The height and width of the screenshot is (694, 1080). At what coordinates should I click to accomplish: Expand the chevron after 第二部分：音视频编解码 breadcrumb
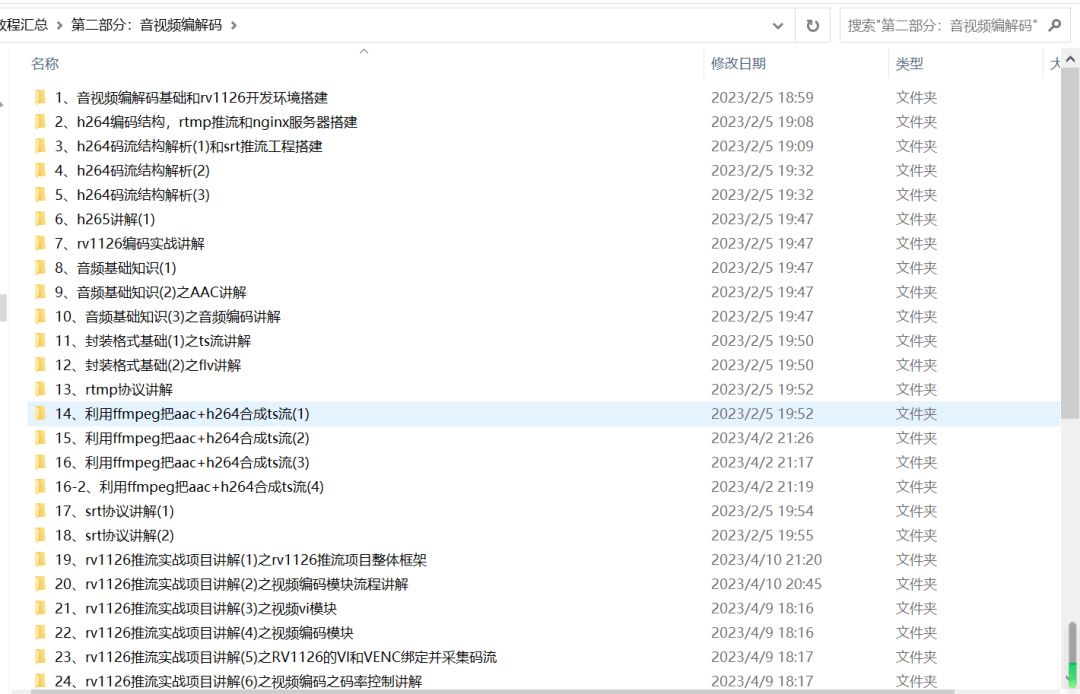[x=234, y=25]
